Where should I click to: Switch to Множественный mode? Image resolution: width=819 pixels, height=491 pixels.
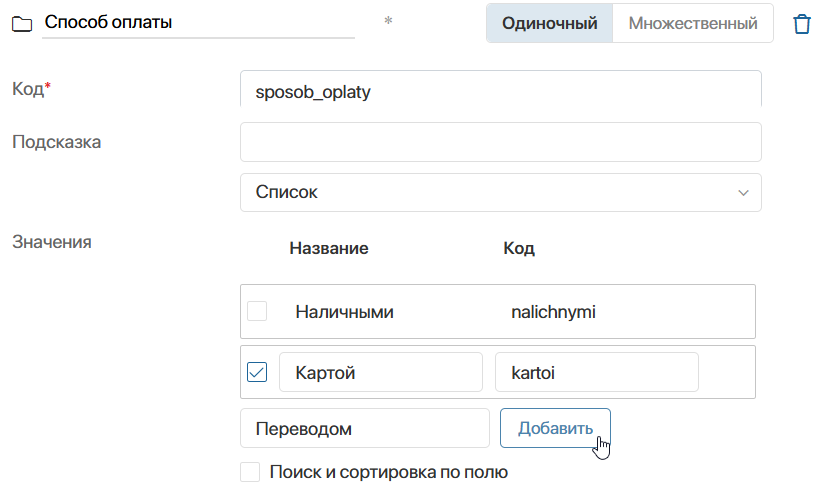pos(693,23)
